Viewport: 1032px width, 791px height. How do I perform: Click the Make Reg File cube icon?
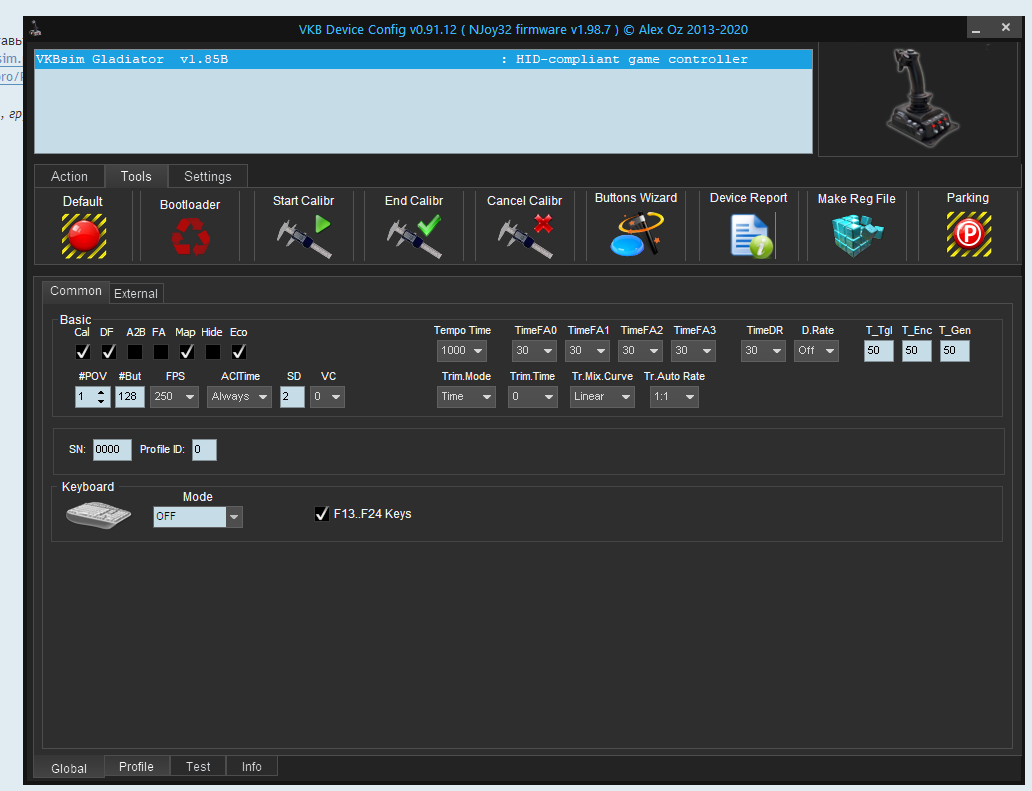pyautogui.click(x=857, y=235)
